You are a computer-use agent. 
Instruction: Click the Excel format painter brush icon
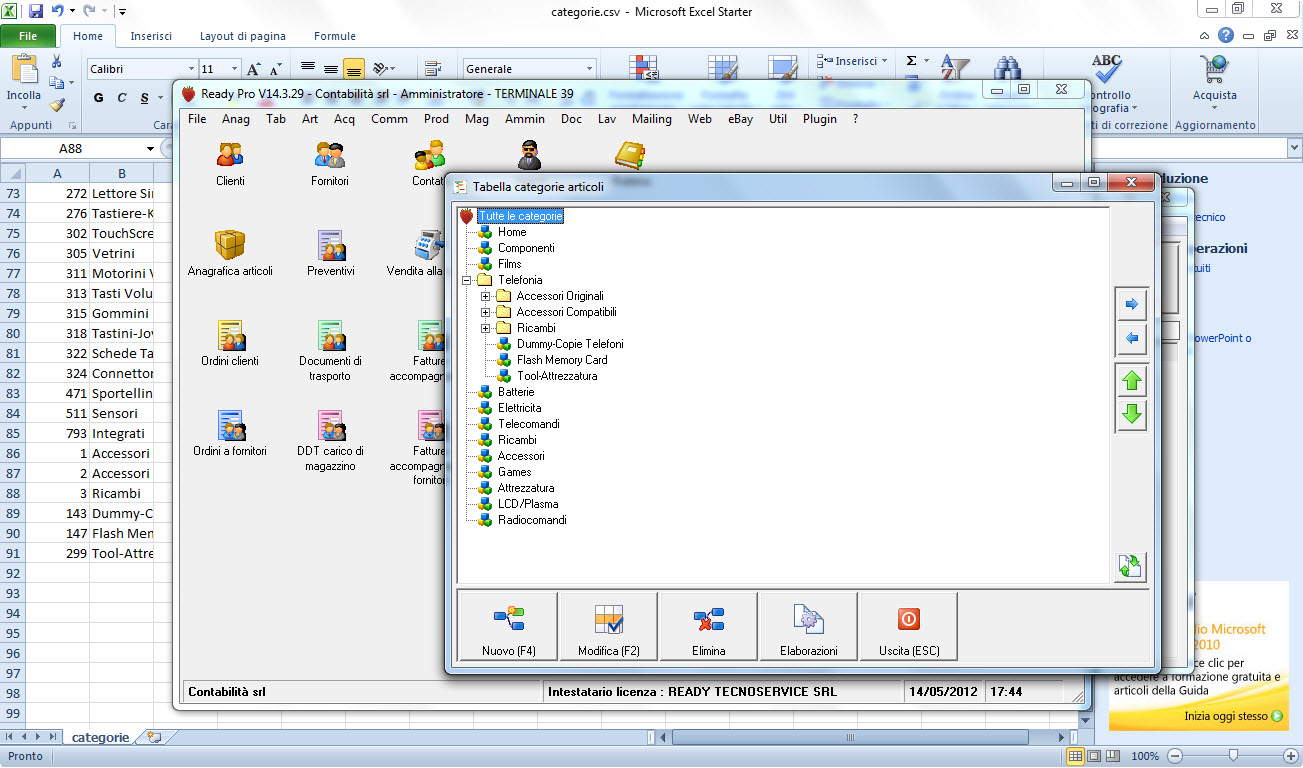(57, 104)
